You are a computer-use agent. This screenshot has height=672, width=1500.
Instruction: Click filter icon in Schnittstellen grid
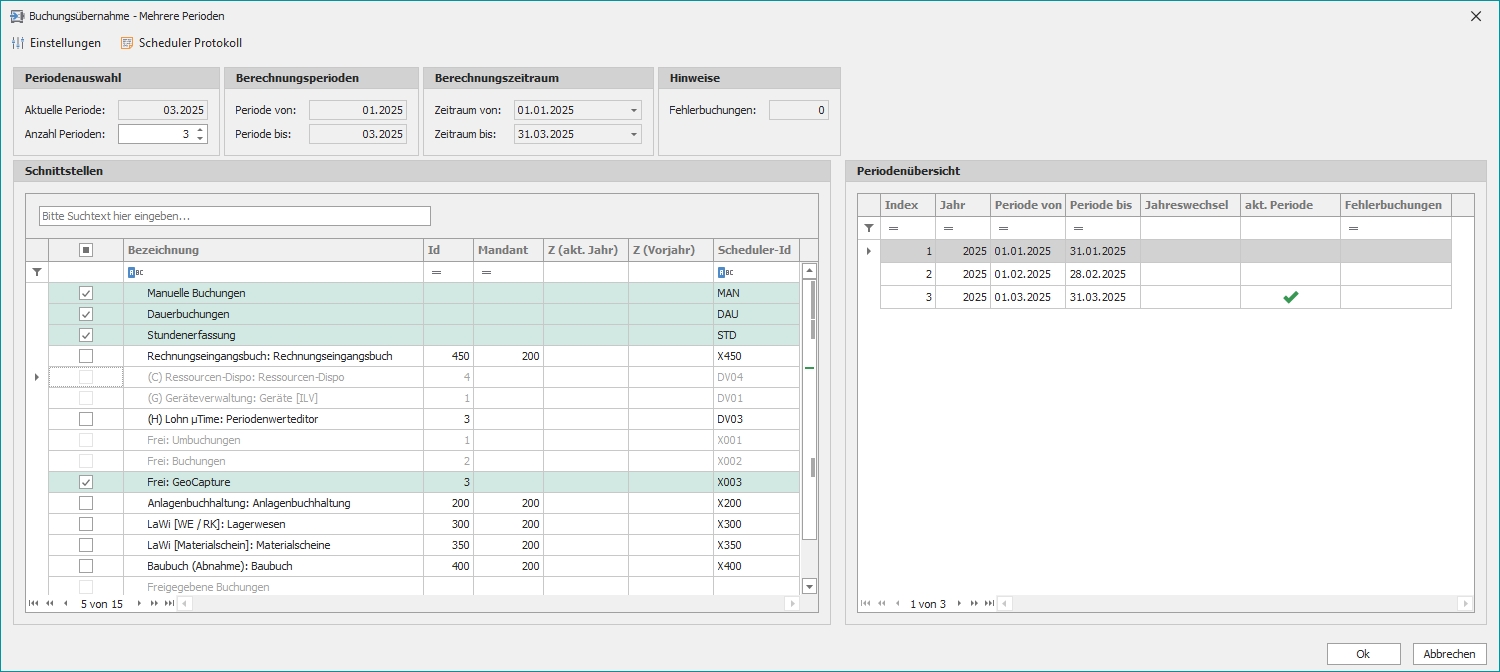[x=37, y=272]
